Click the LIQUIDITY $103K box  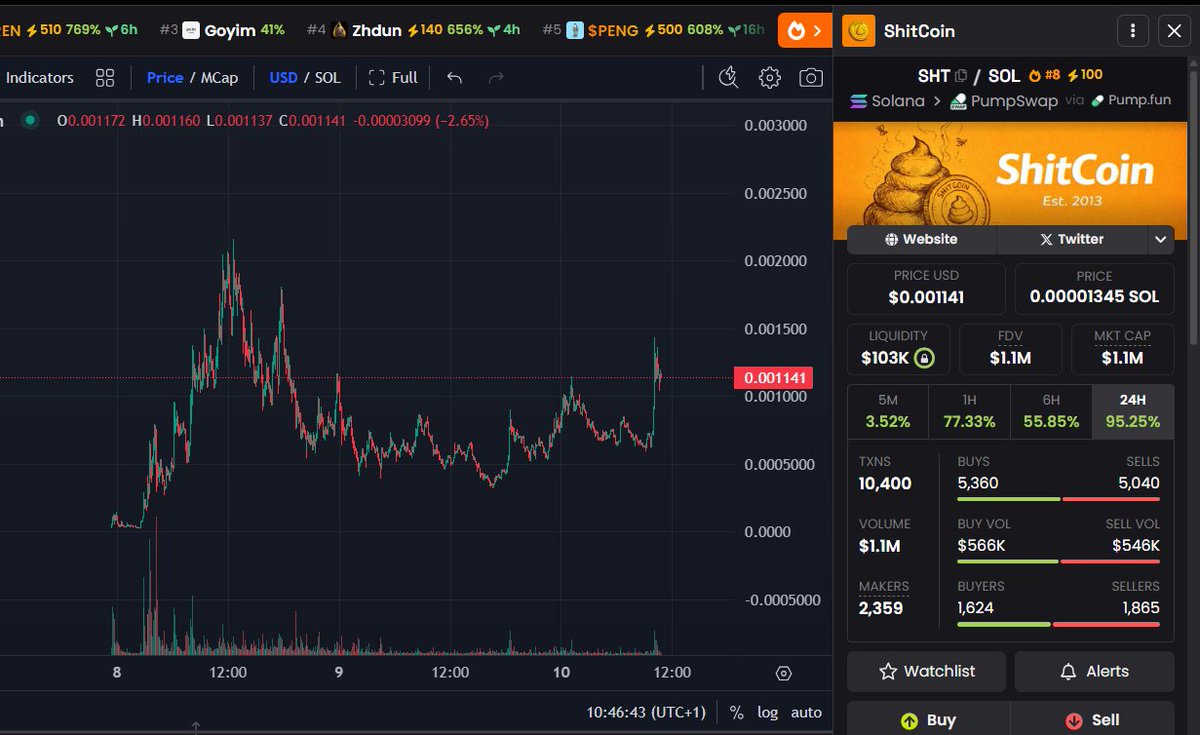click(x=898, y=348)
